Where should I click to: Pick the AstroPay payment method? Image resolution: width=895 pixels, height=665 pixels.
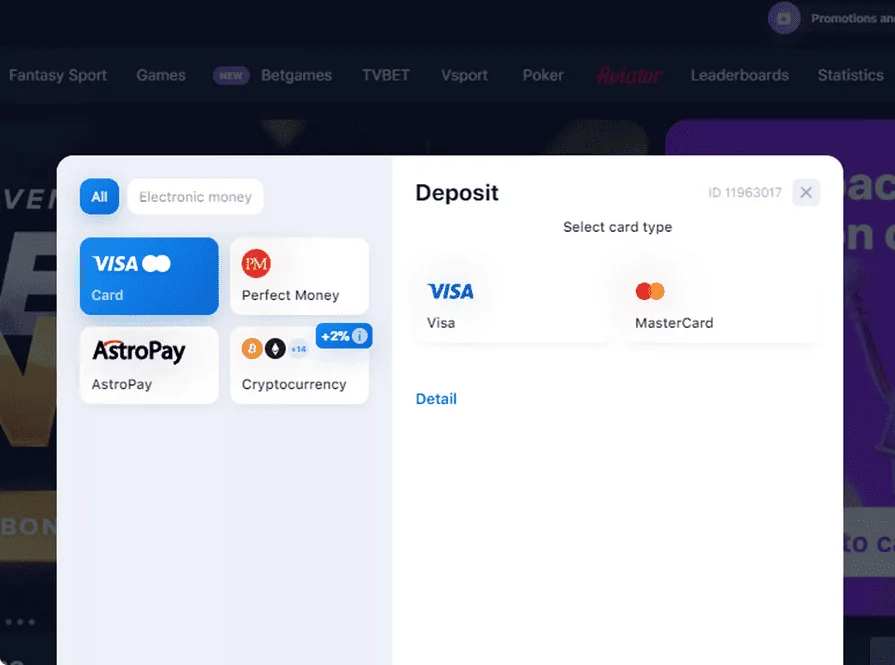coord(149,365)
